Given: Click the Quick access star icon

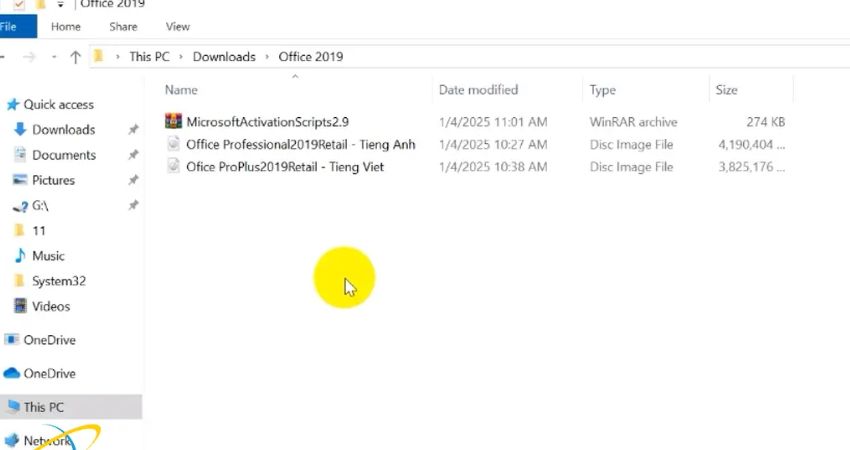Looking at the screenshot, I should point(13,105).
